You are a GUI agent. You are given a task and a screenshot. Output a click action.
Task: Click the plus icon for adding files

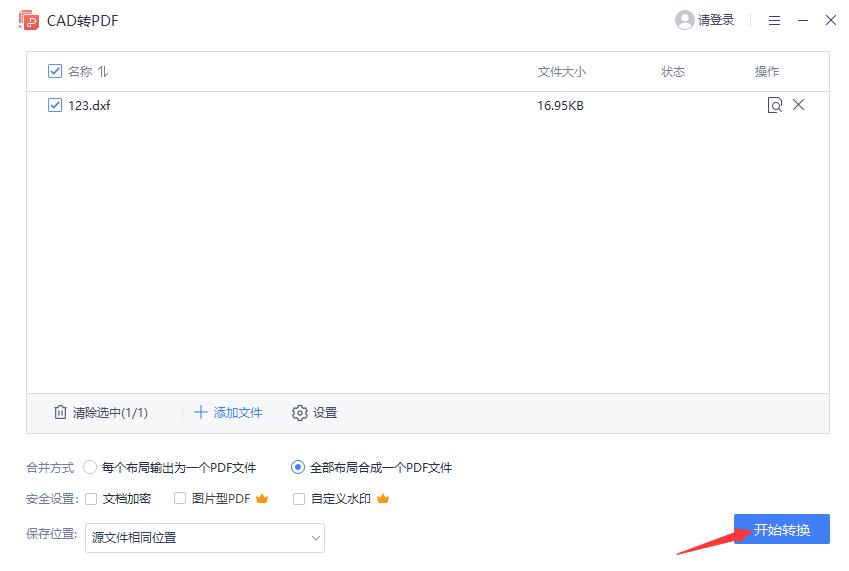point(200,412)
